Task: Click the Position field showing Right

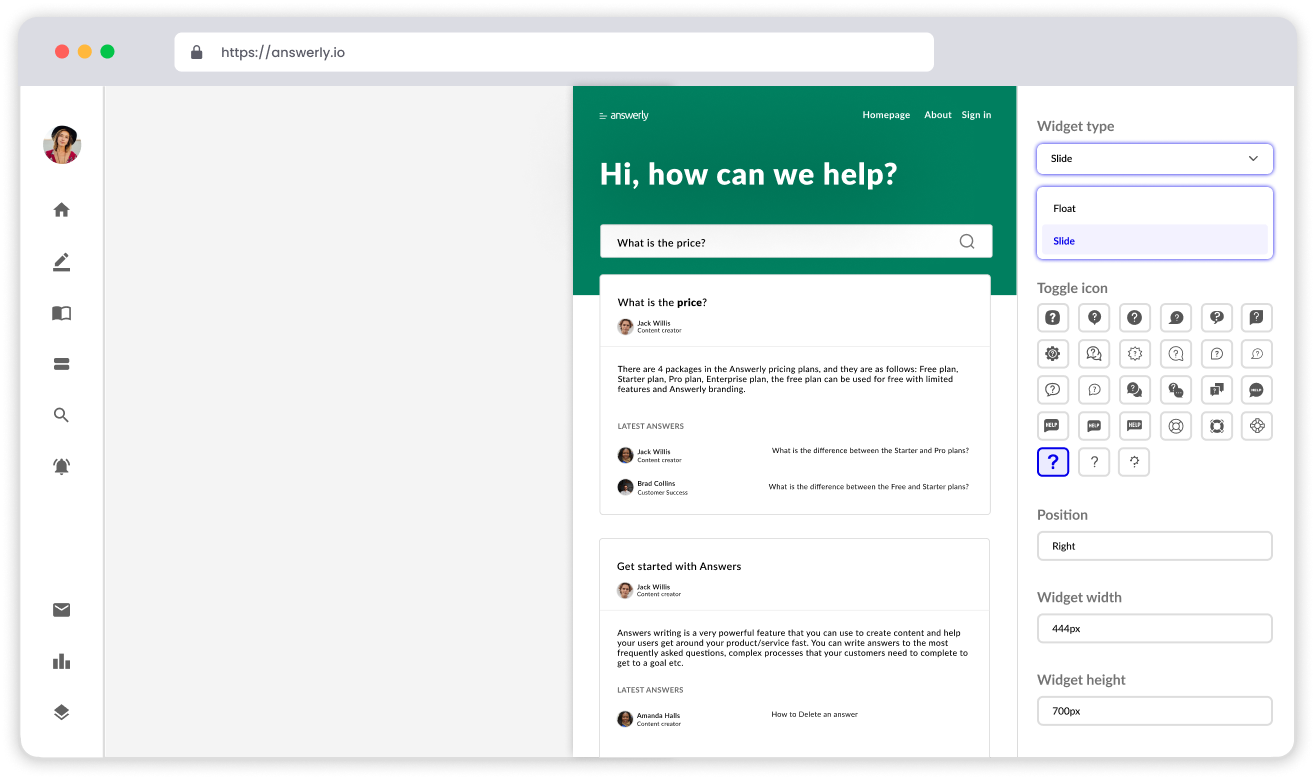Action: [x=1155, y=546]
